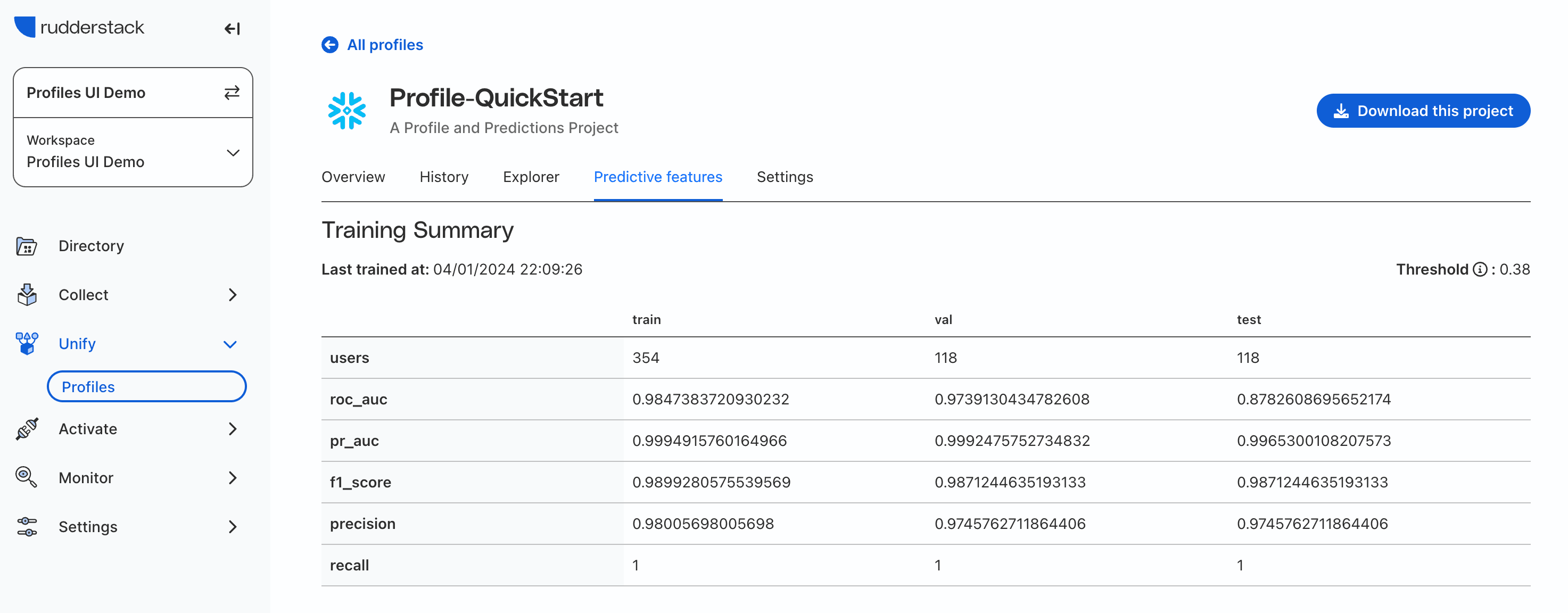Click Download this project button
This screenshot has height=613, width=1568.
(1423, 111)
